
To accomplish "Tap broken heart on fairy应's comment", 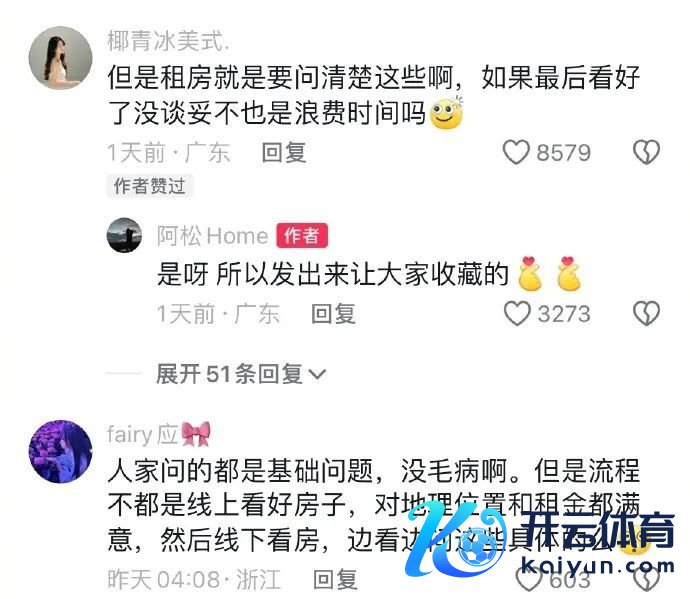I will [x=647, y=578].
